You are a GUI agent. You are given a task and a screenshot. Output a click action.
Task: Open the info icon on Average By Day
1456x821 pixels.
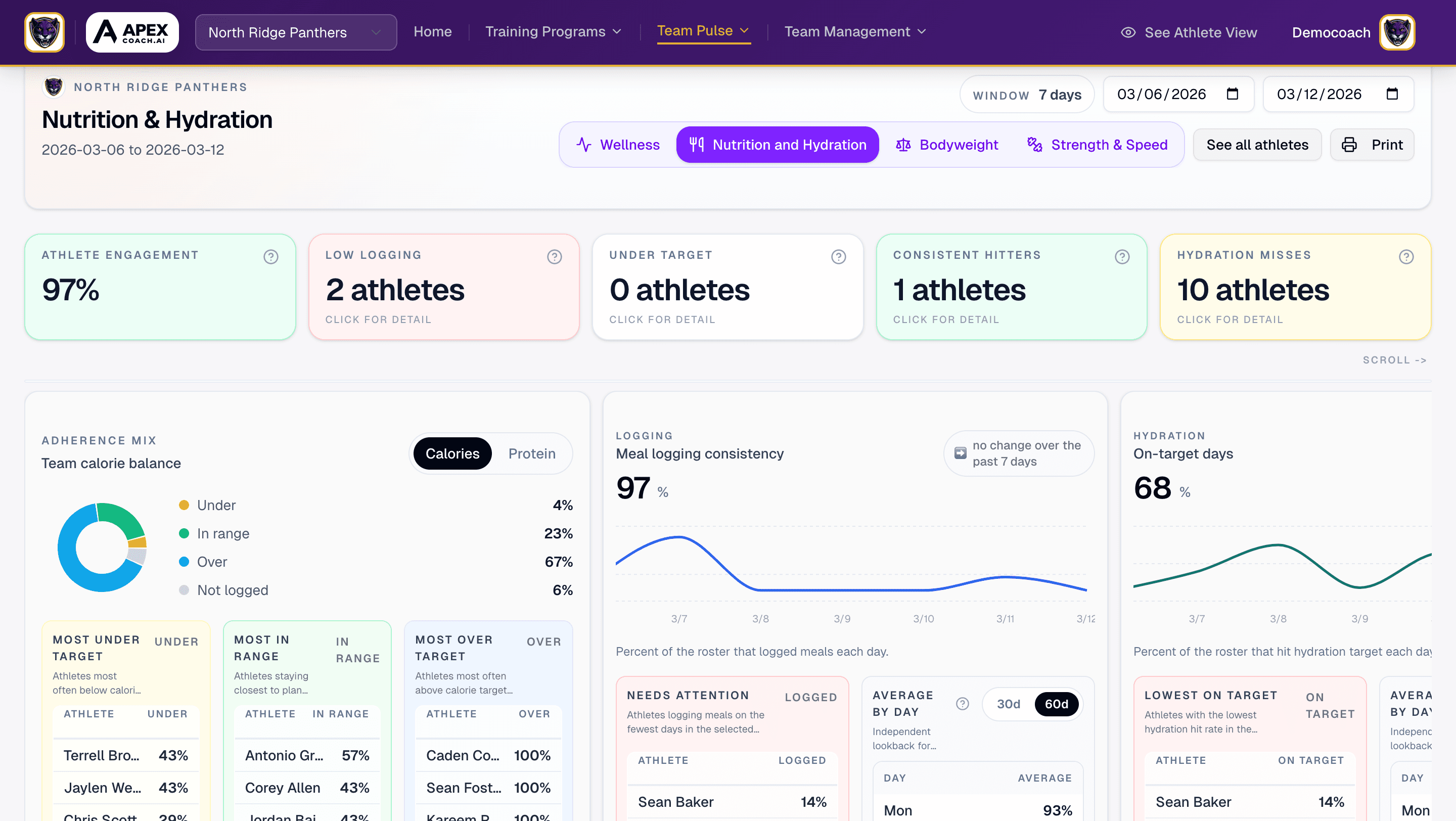tap(963, 704)
